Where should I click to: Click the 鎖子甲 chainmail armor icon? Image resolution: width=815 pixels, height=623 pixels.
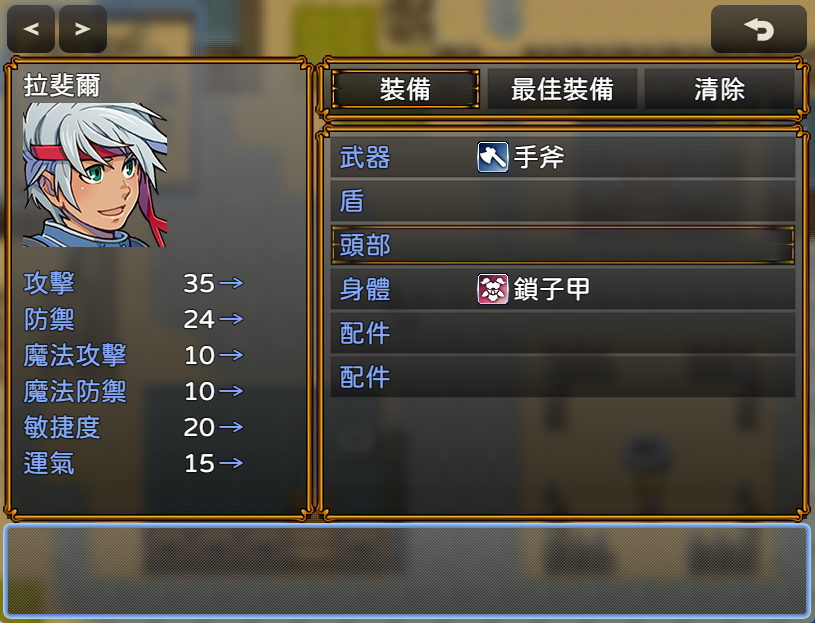coord(493,289)
